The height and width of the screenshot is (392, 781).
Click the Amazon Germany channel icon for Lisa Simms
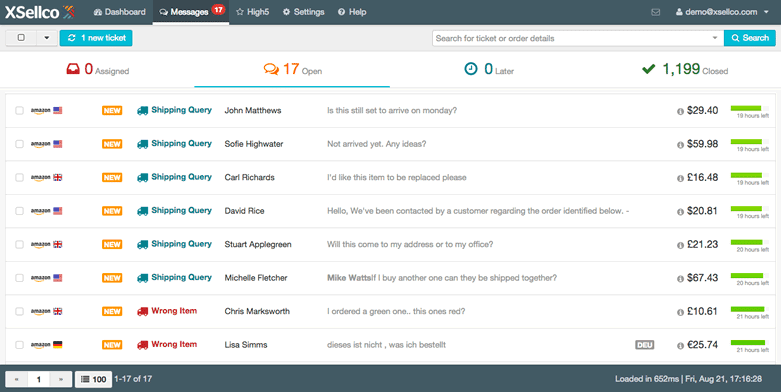46,345
